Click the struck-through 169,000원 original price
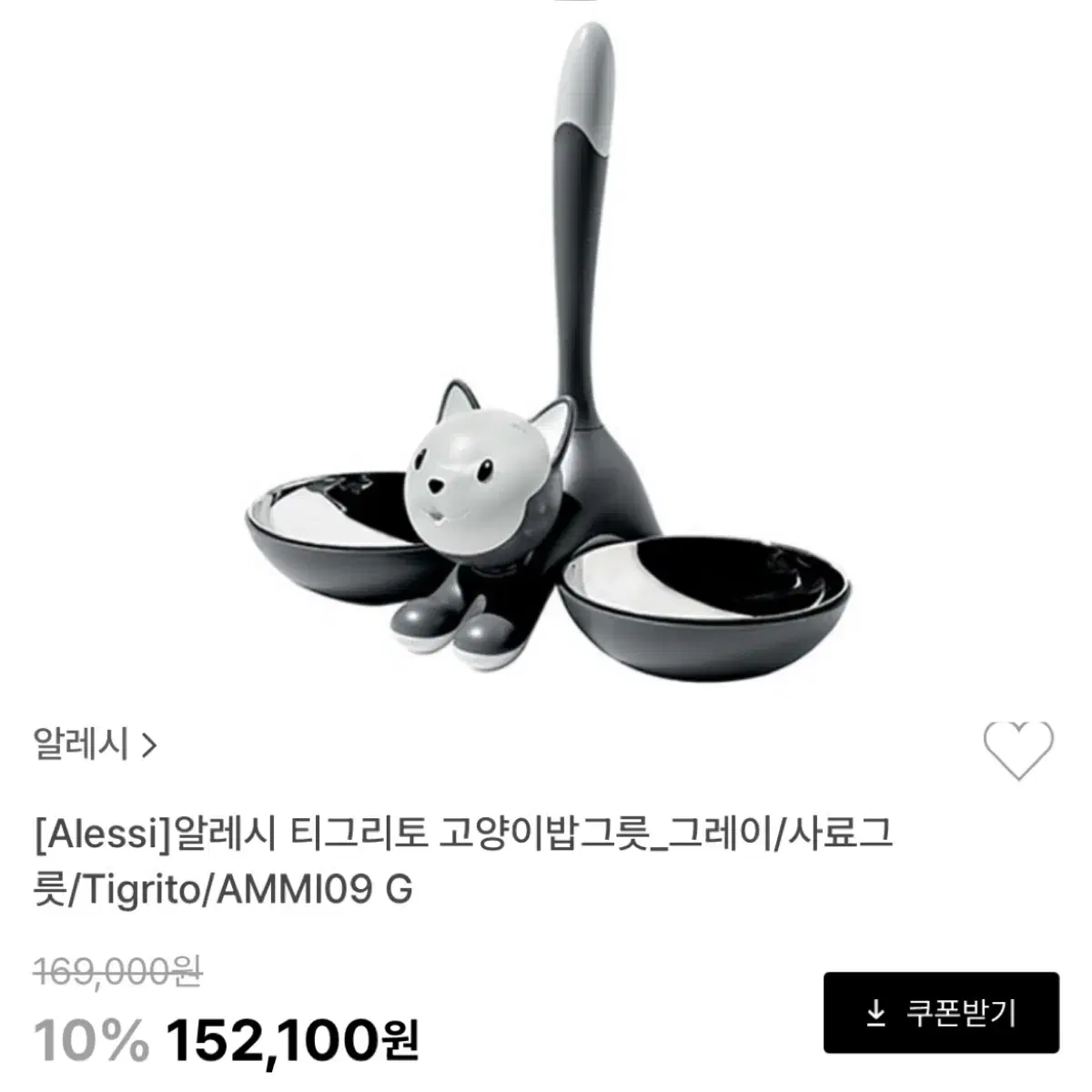Screen dimensions: 1092x1092 [117, 972]
